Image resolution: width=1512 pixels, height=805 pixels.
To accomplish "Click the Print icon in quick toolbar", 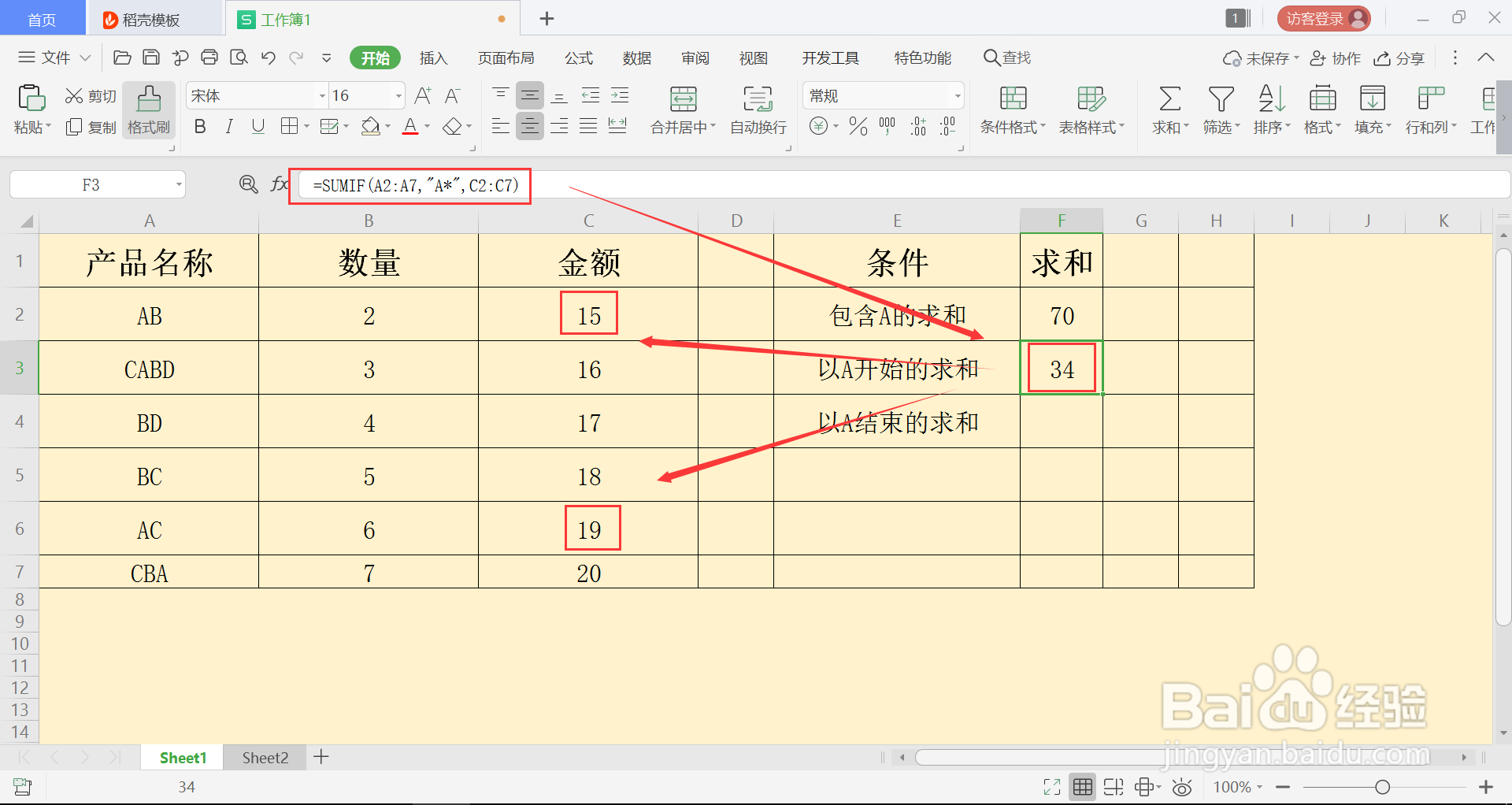I will coord(209,57).
